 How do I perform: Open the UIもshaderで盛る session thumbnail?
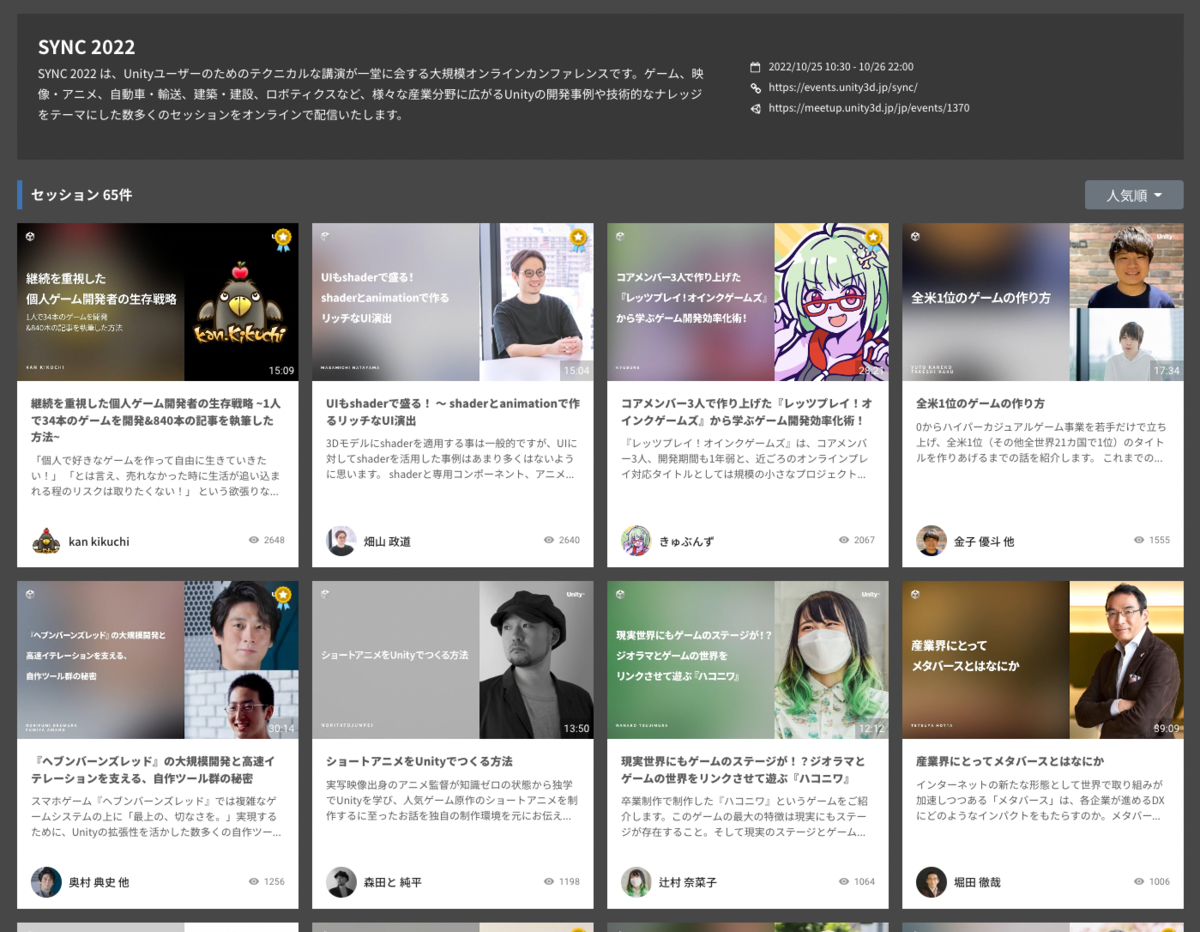click(453, 302)
